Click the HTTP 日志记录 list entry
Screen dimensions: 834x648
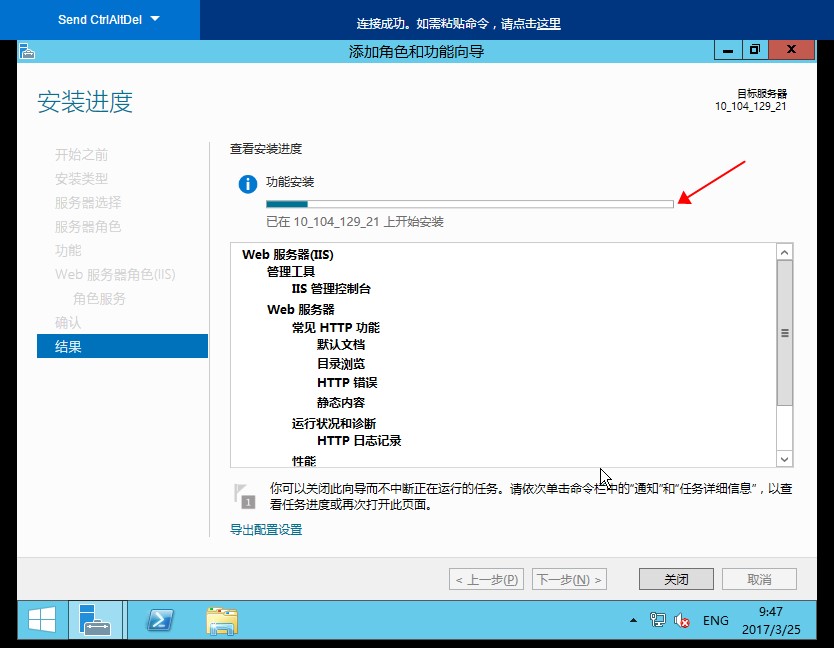(359, 441)
